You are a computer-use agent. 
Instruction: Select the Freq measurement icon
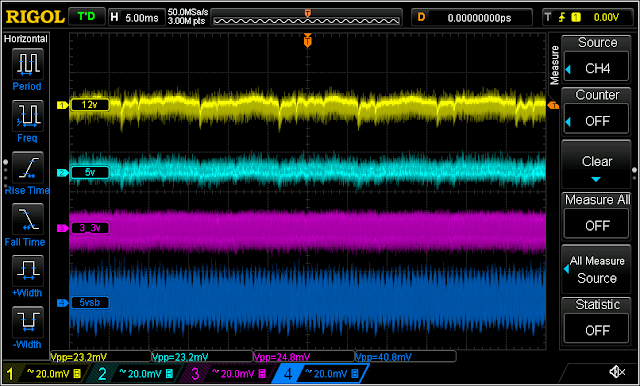coord(27,115)
